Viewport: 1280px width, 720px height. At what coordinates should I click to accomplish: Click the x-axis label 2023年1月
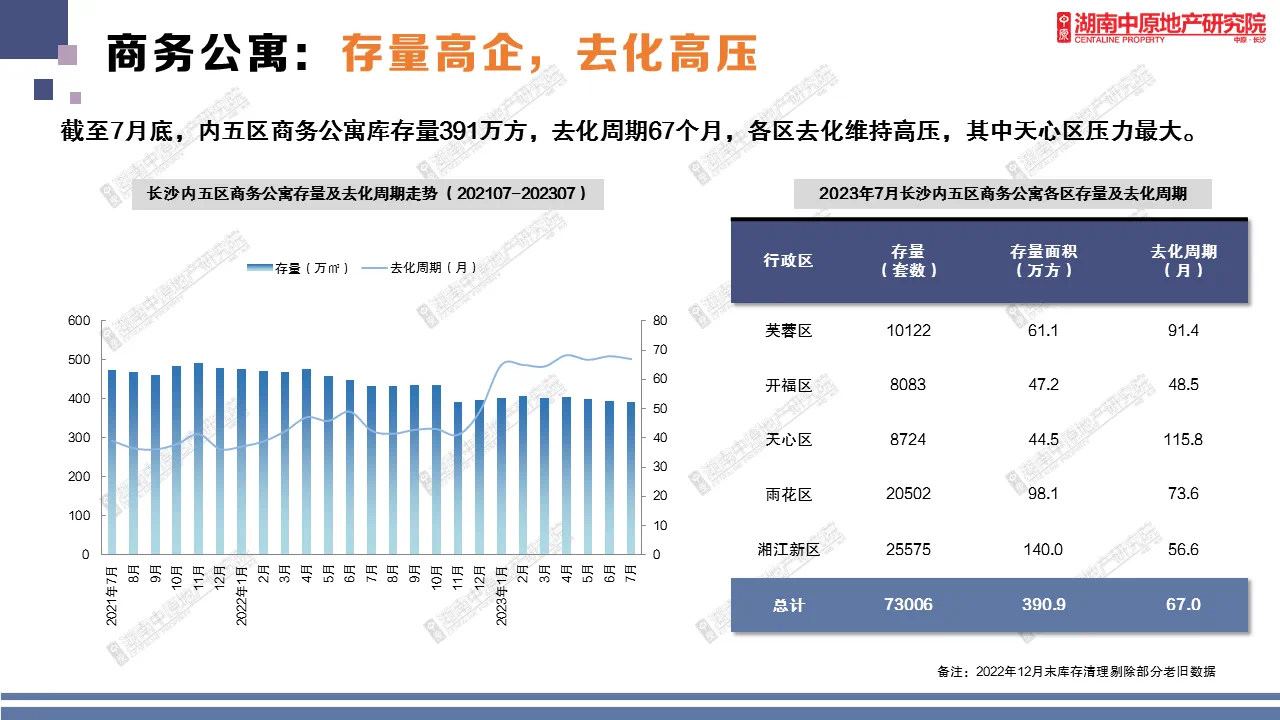(x=502, y=594)
